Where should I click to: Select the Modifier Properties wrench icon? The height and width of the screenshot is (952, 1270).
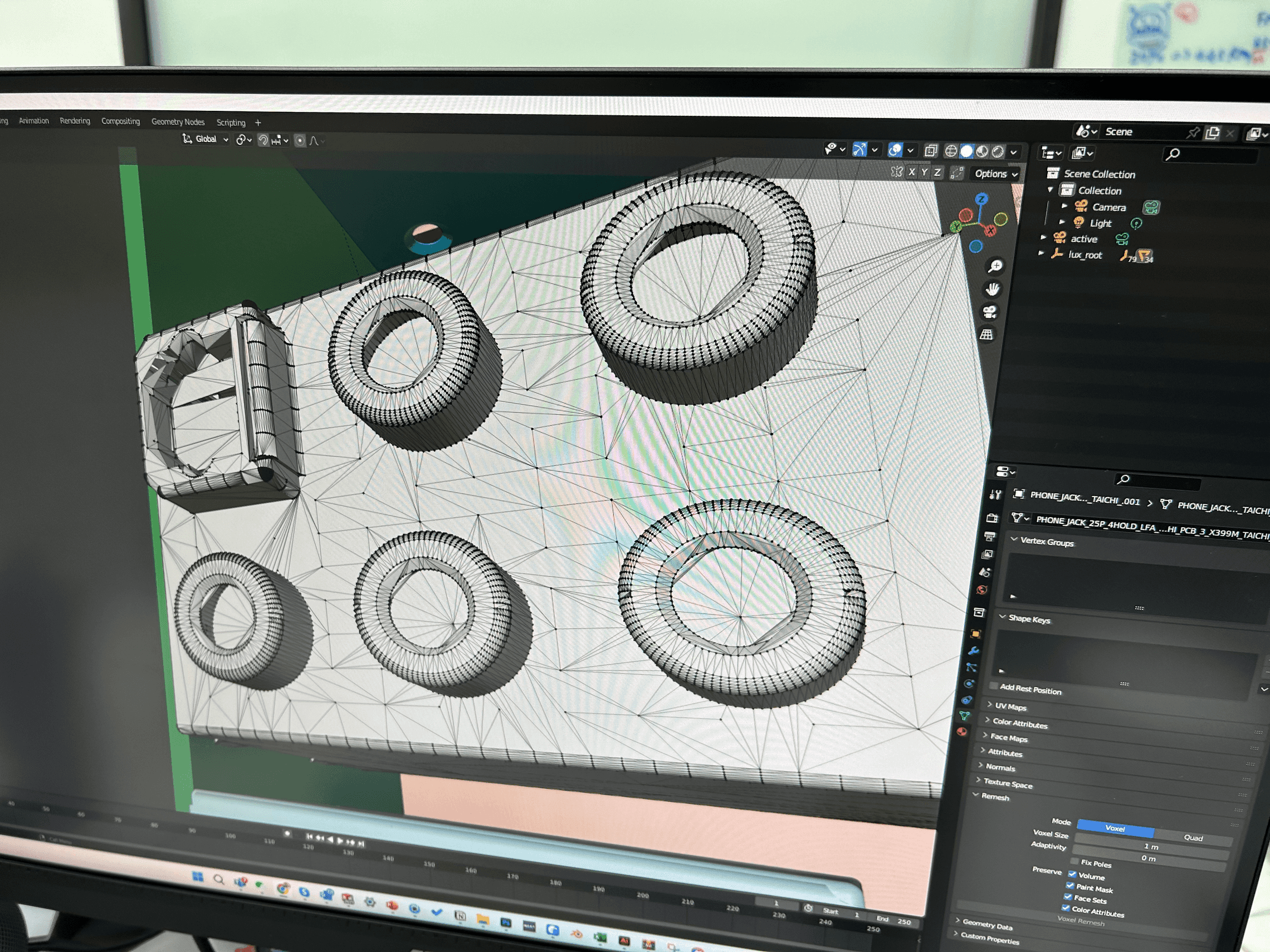coord(975,650)
